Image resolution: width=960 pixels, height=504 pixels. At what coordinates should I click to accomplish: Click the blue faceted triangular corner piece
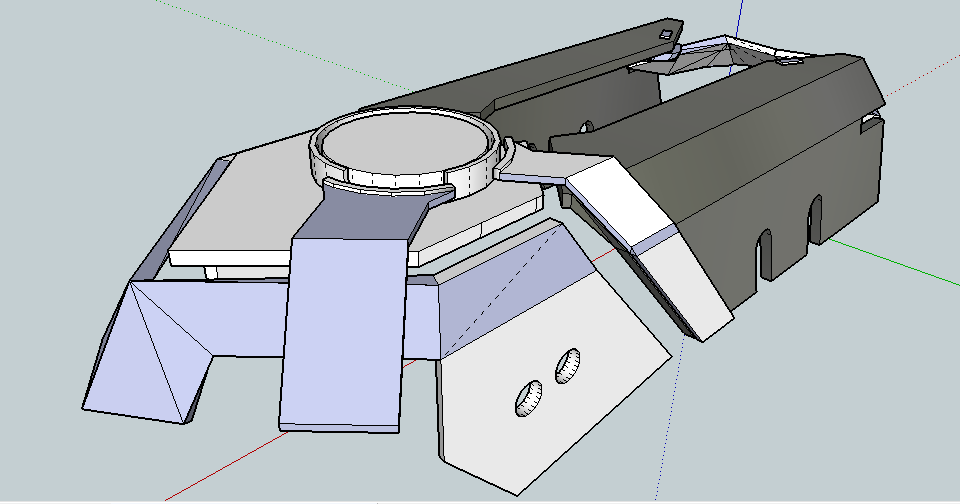pos(150,352)
